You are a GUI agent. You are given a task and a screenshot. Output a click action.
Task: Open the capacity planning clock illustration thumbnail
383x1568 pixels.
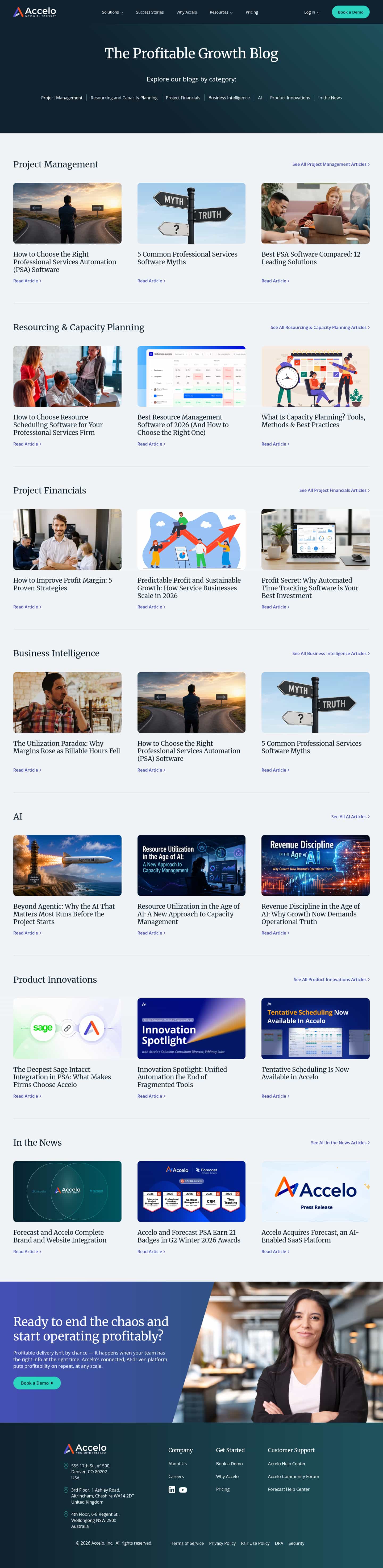(x=315, y=376)
